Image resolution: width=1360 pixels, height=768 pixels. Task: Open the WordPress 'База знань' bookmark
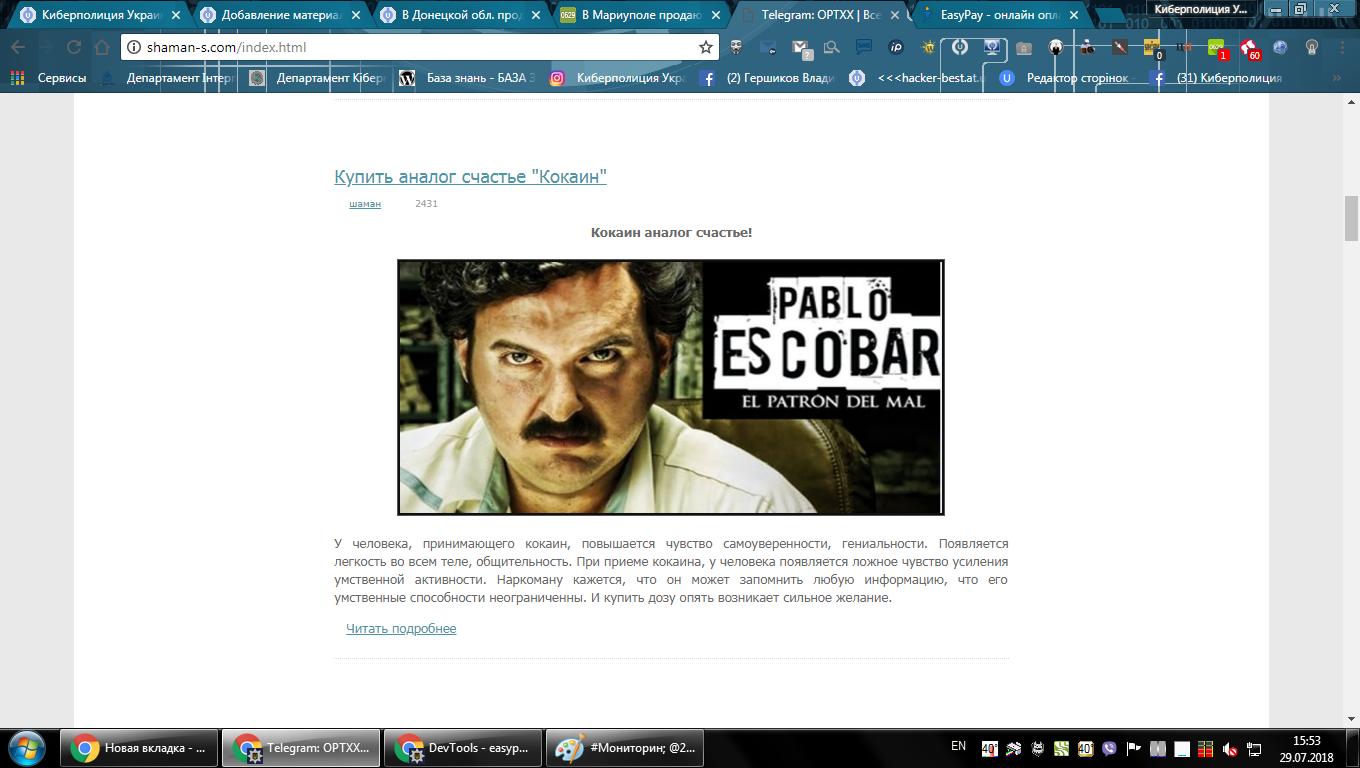[467, 78]
